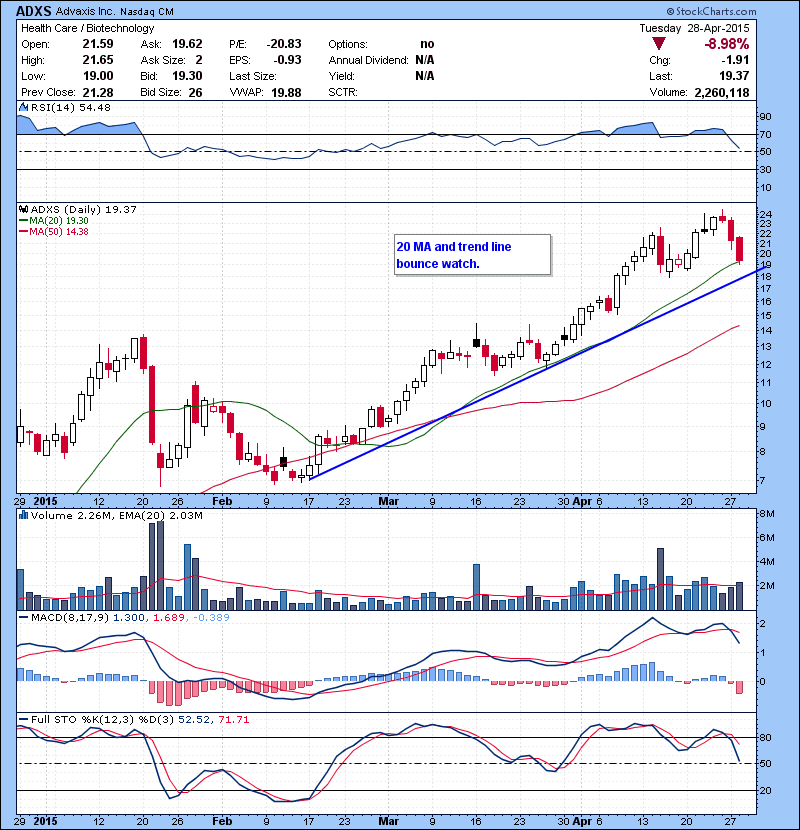This screenshot has height=830, width=800.
Task: Click the EPS value -0.93
Action: pos(287,60)
